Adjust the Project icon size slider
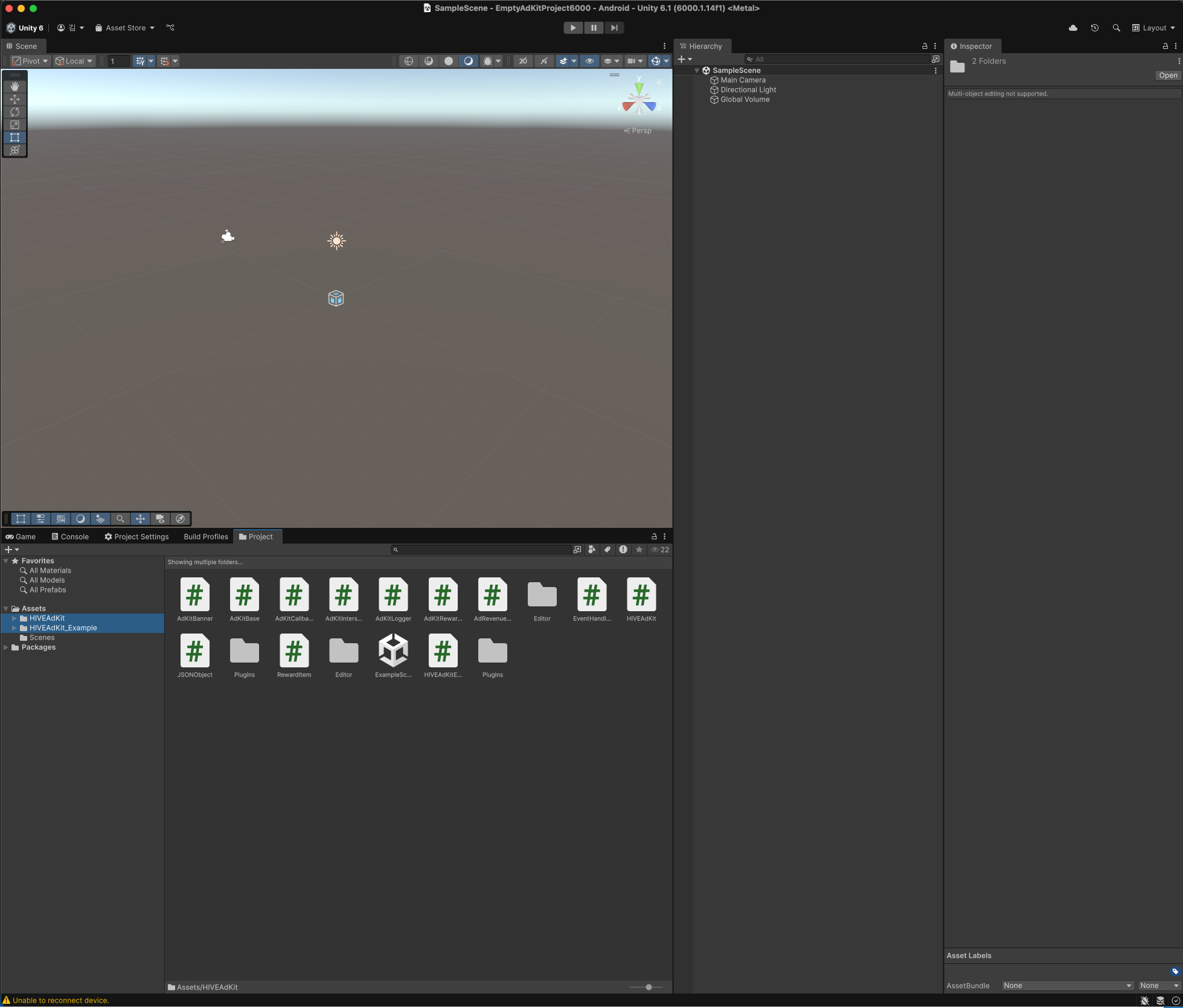Image resolution: width=1183 pixels, height=1008 pixels. 648,987
